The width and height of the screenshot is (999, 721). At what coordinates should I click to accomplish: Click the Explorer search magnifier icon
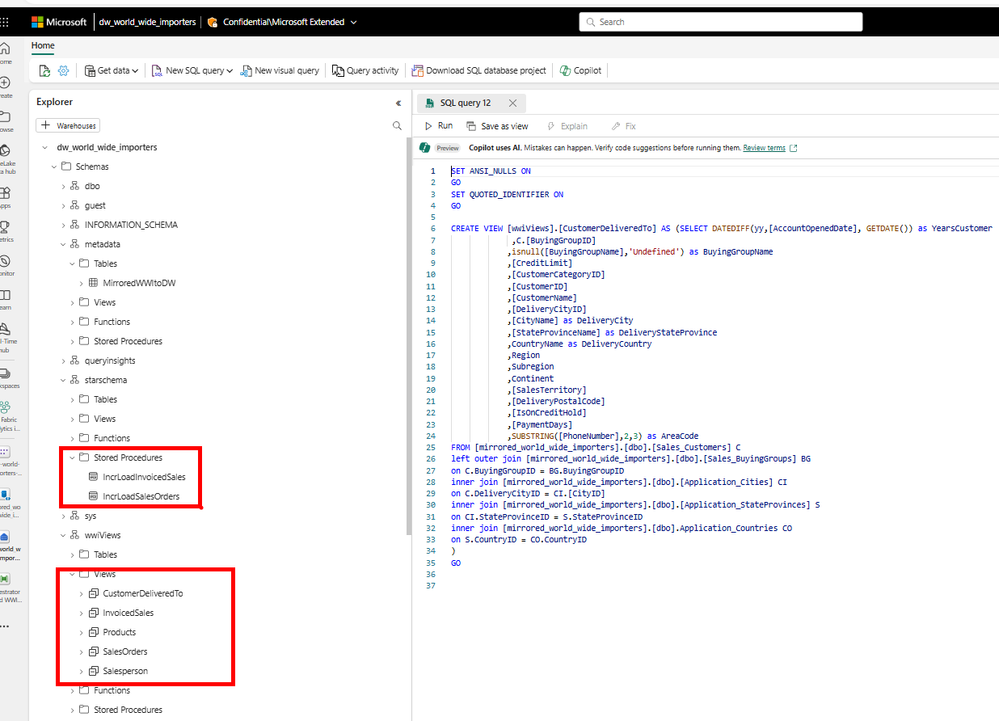pyautogui.click(x=397, y=125)
